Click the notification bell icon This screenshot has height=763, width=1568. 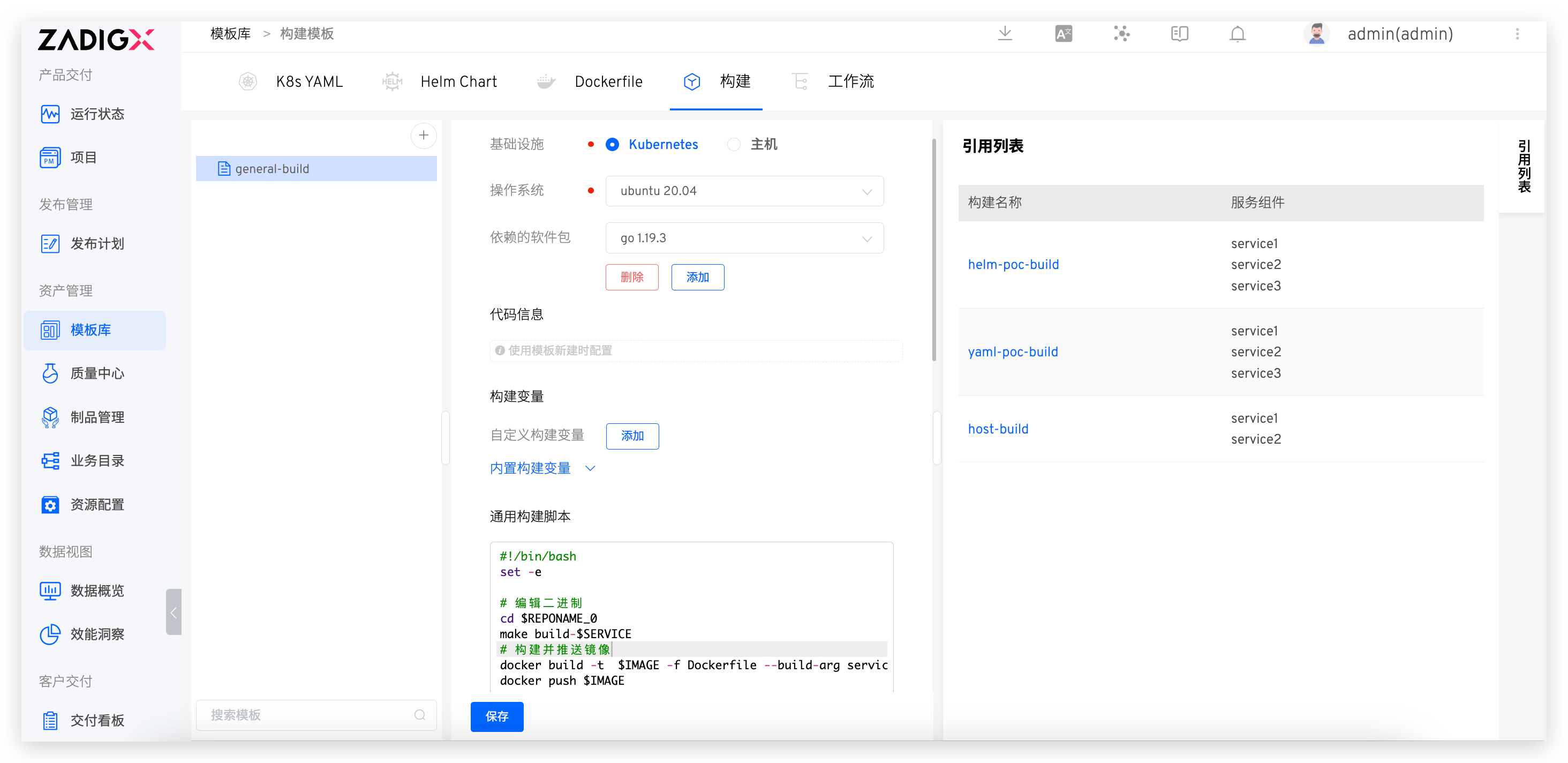[x=1238, y=34]
